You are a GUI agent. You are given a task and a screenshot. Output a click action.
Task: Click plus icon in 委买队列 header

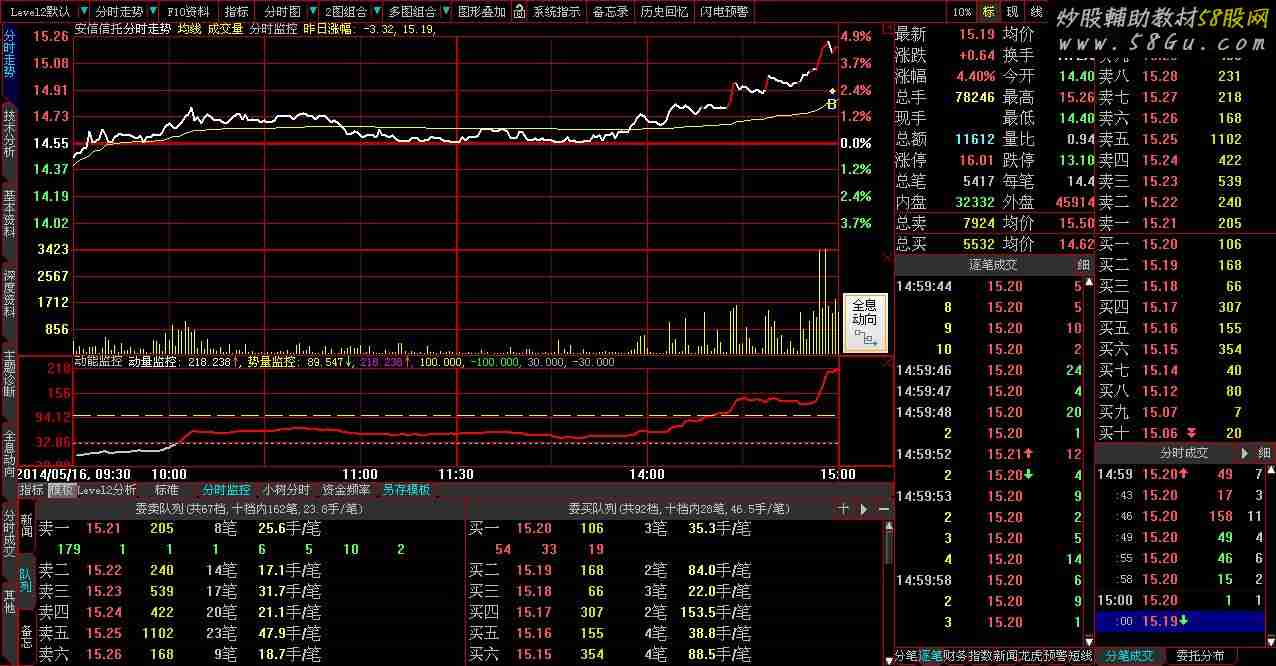click(843, 509)
